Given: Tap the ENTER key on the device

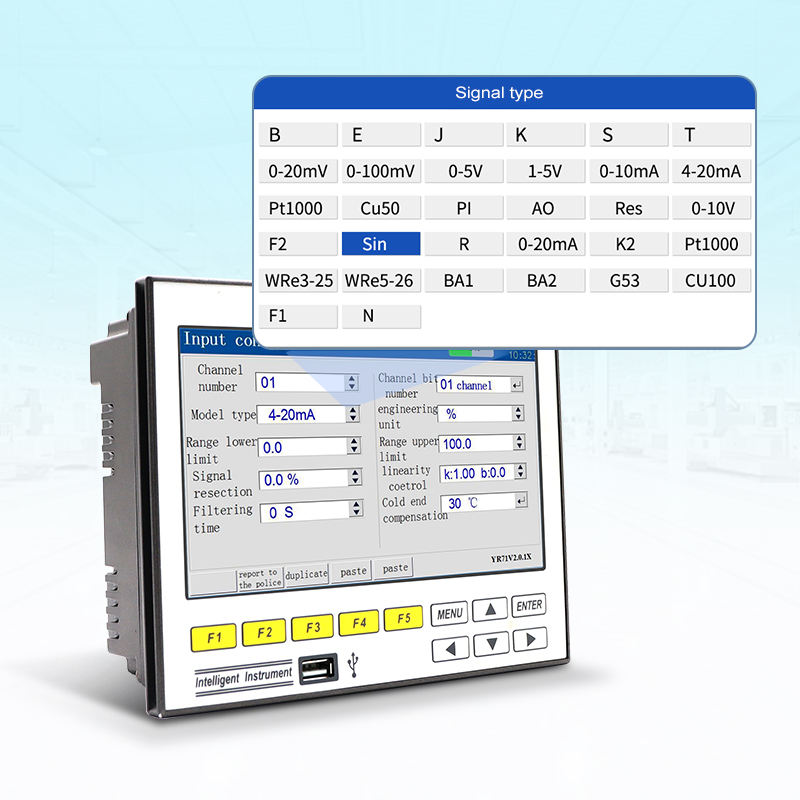Looking at the screenshot, I should click(529, 605).
